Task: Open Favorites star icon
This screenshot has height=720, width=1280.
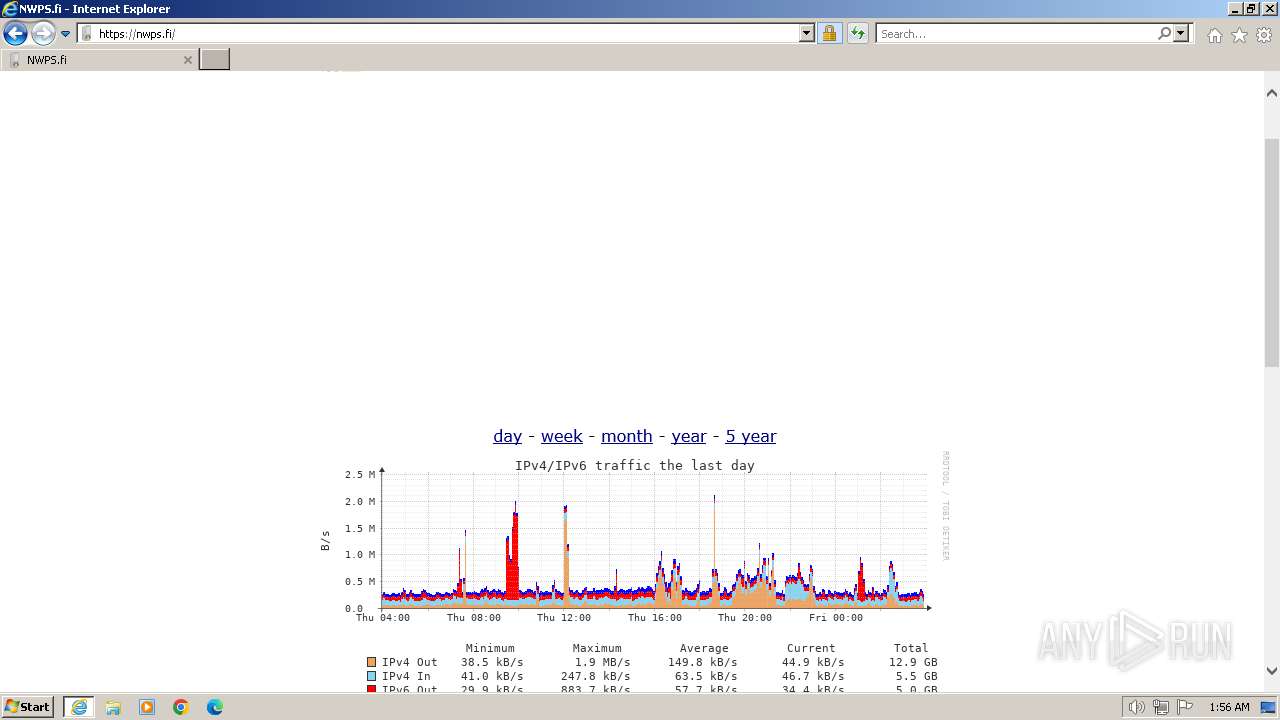Action: 1239,35
